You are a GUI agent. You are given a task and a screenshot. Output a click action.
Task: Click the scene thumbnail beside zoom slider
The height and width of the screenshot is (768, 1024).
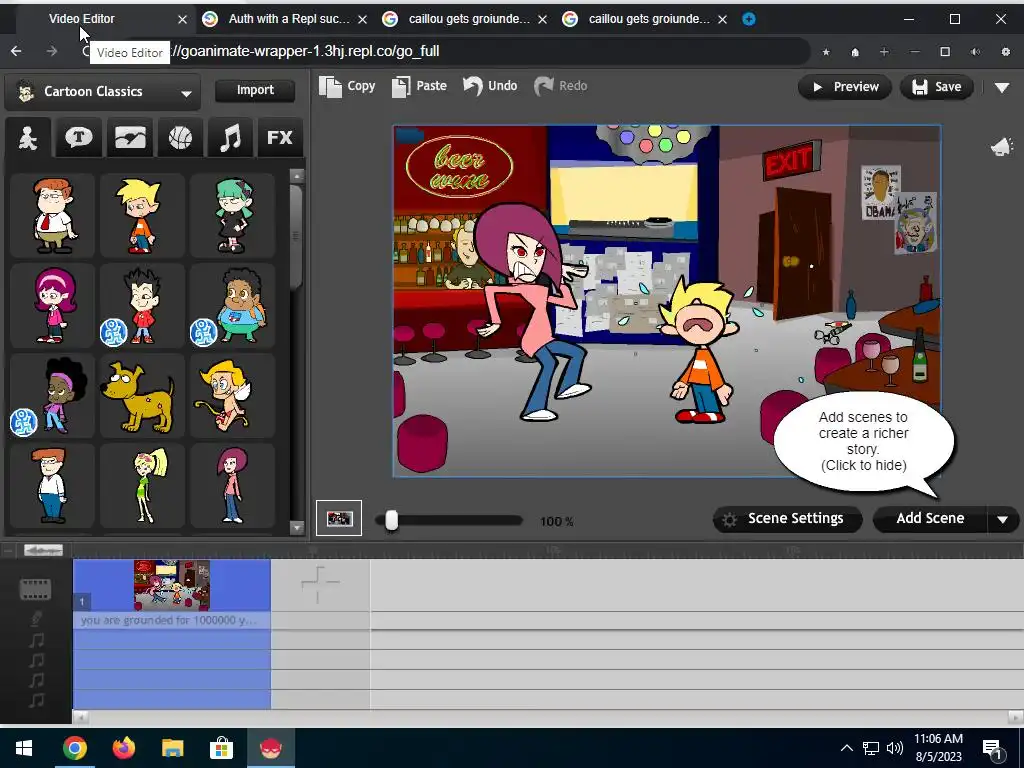[x=339, y=519]
